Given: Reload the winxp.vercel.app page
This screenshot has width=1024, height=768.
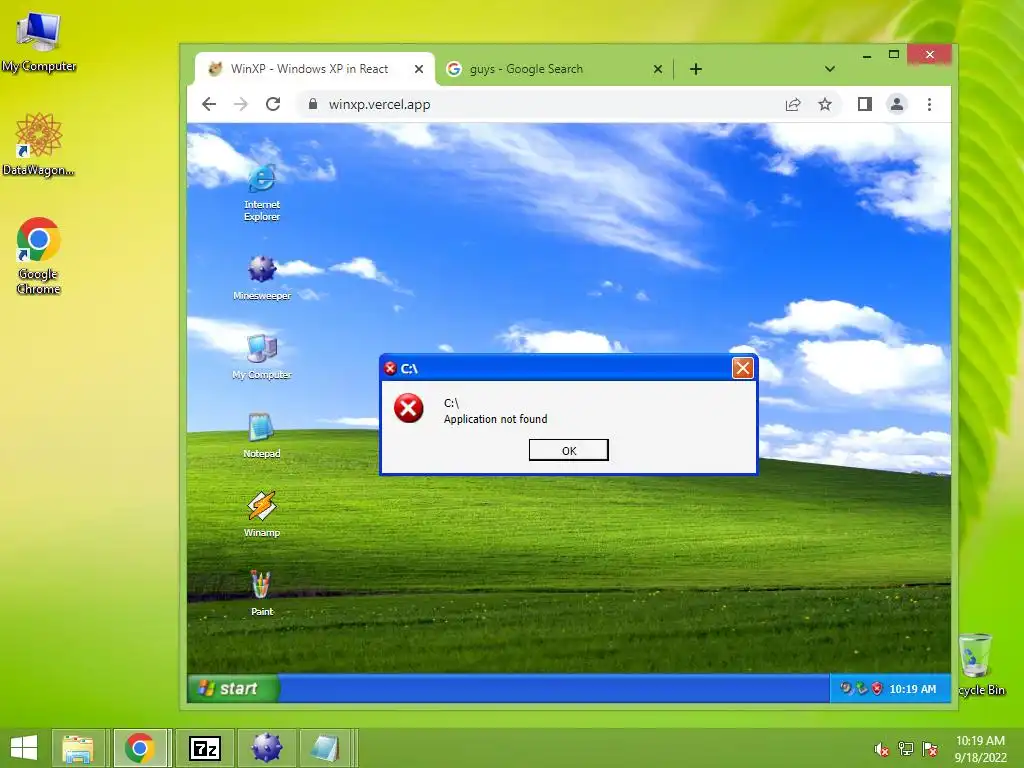Looking at the screenshot, I should [273, 104].
